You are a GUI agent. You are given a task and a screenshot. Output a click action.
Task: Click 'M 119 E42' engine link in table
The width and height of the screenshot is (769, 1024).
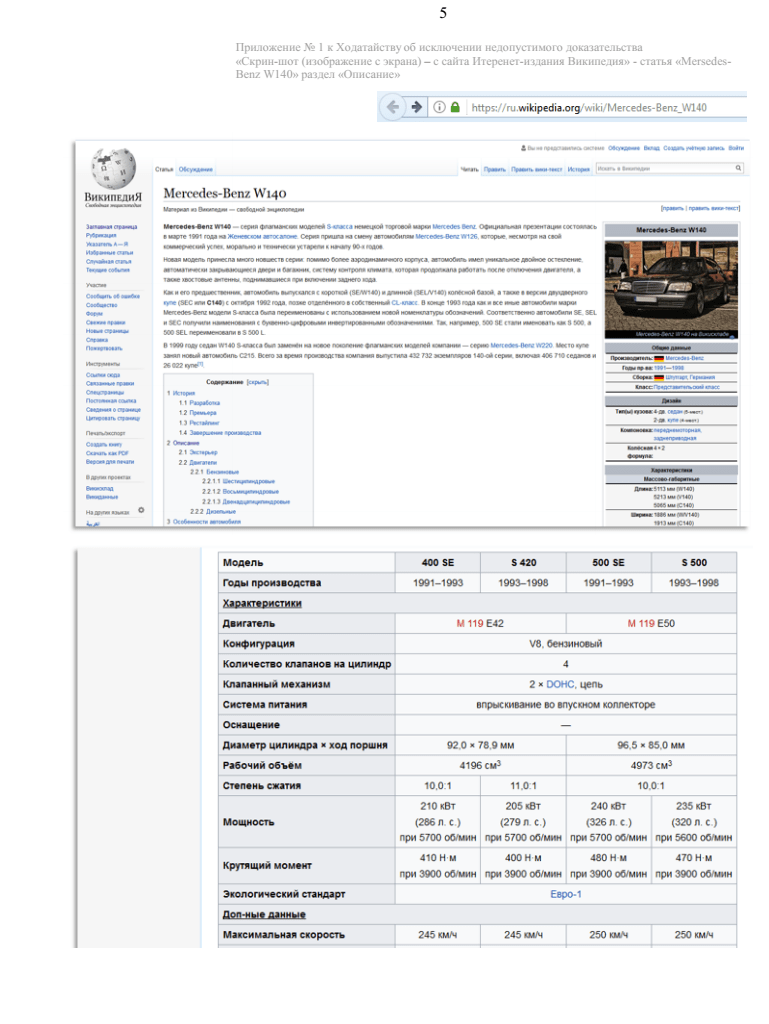480,624
